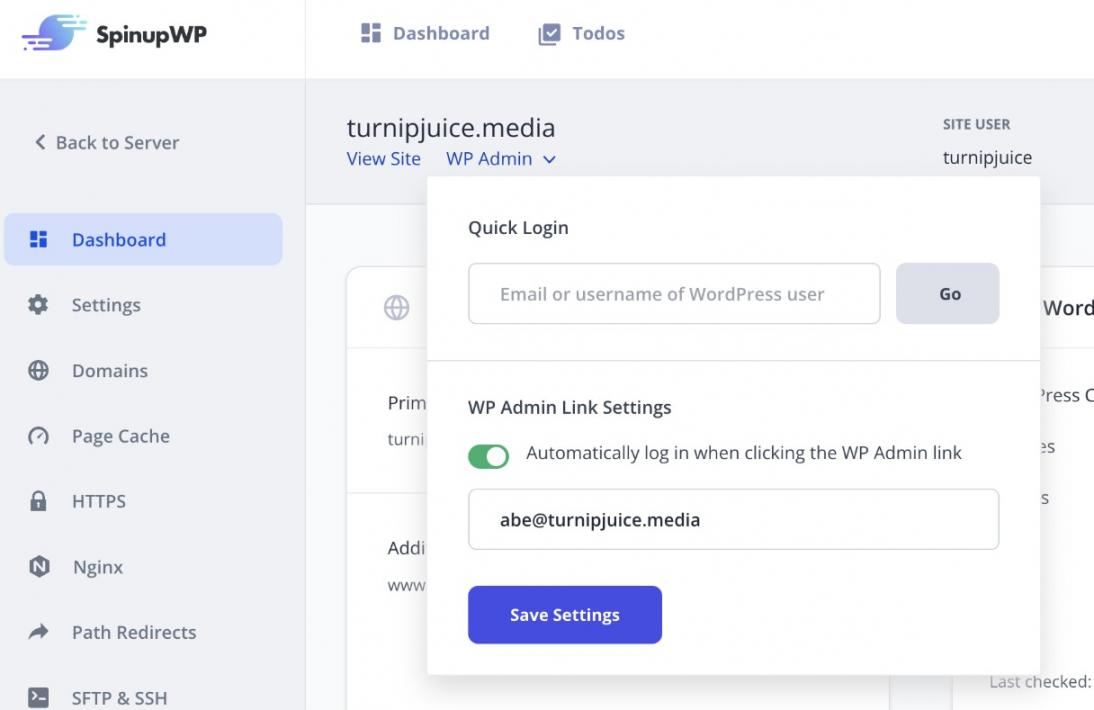Click the Settings gear icon in sidebar
The width and height of the screenshot is (1094, 710).
point(38,305)
